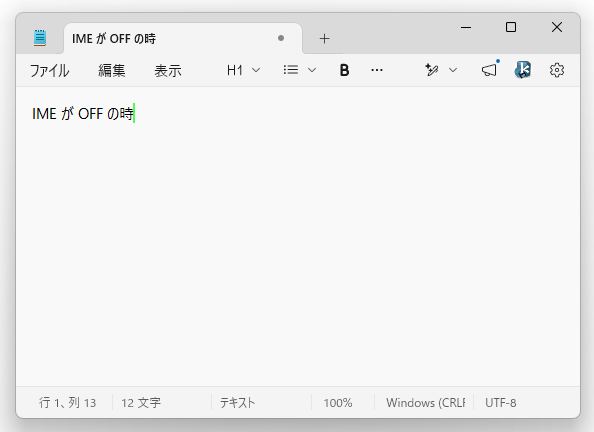Close the tab via unsaved dot indicator
This screenshot has width=594, height=432.
click(x=281, y=38)
